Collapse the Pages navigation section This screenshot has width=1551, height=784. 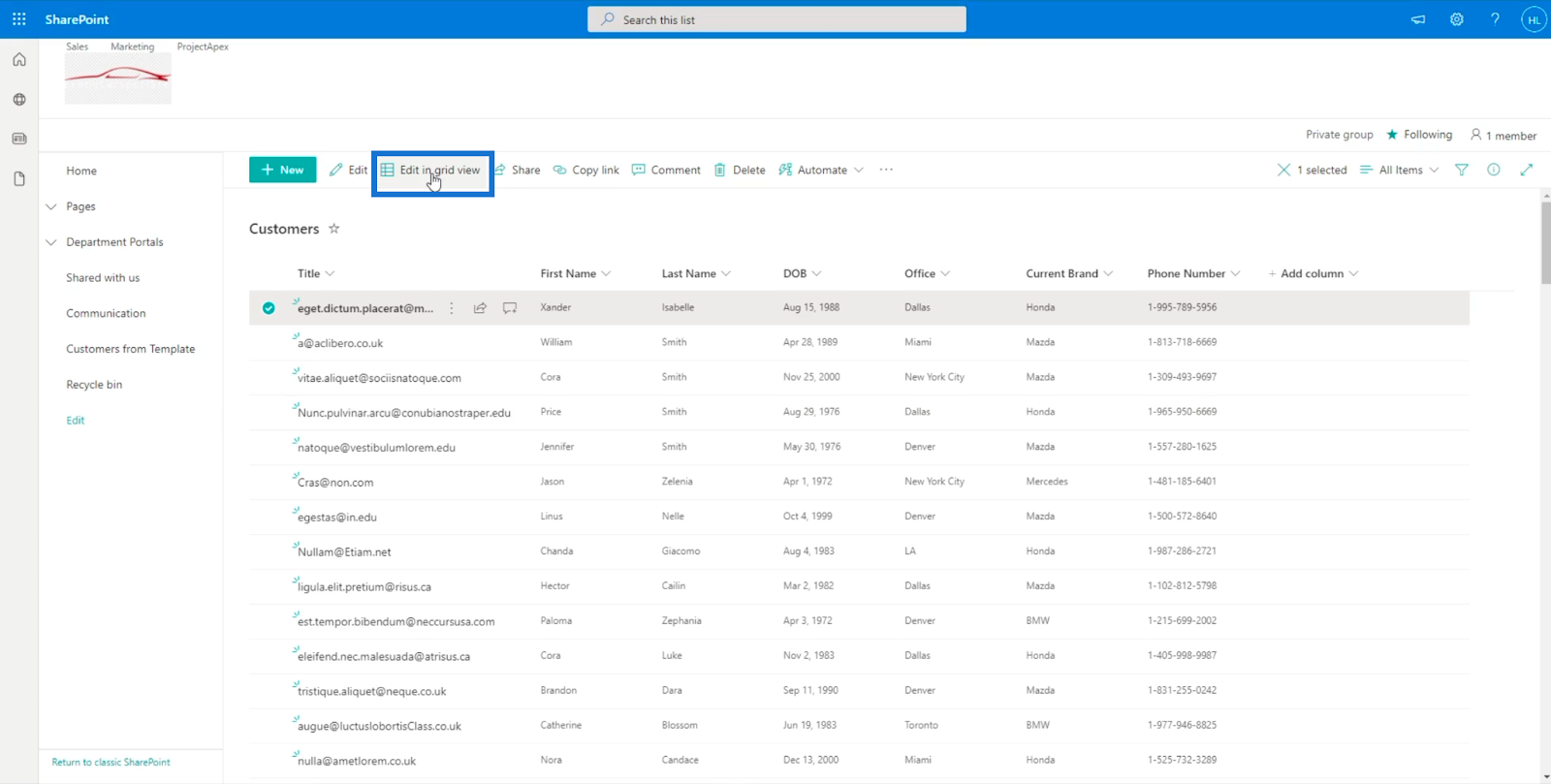(x=51, y=206)
